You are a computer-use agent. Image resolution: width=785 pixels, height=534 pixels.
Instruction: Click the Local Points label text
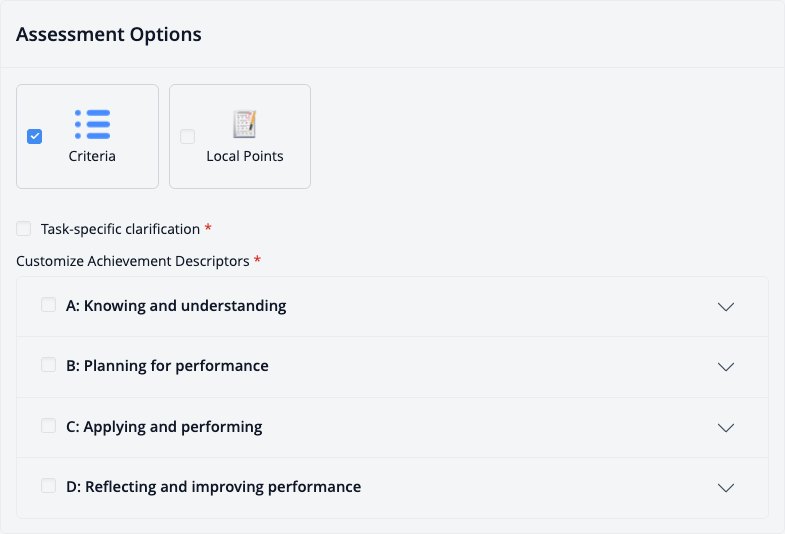[x=245, y=156]
